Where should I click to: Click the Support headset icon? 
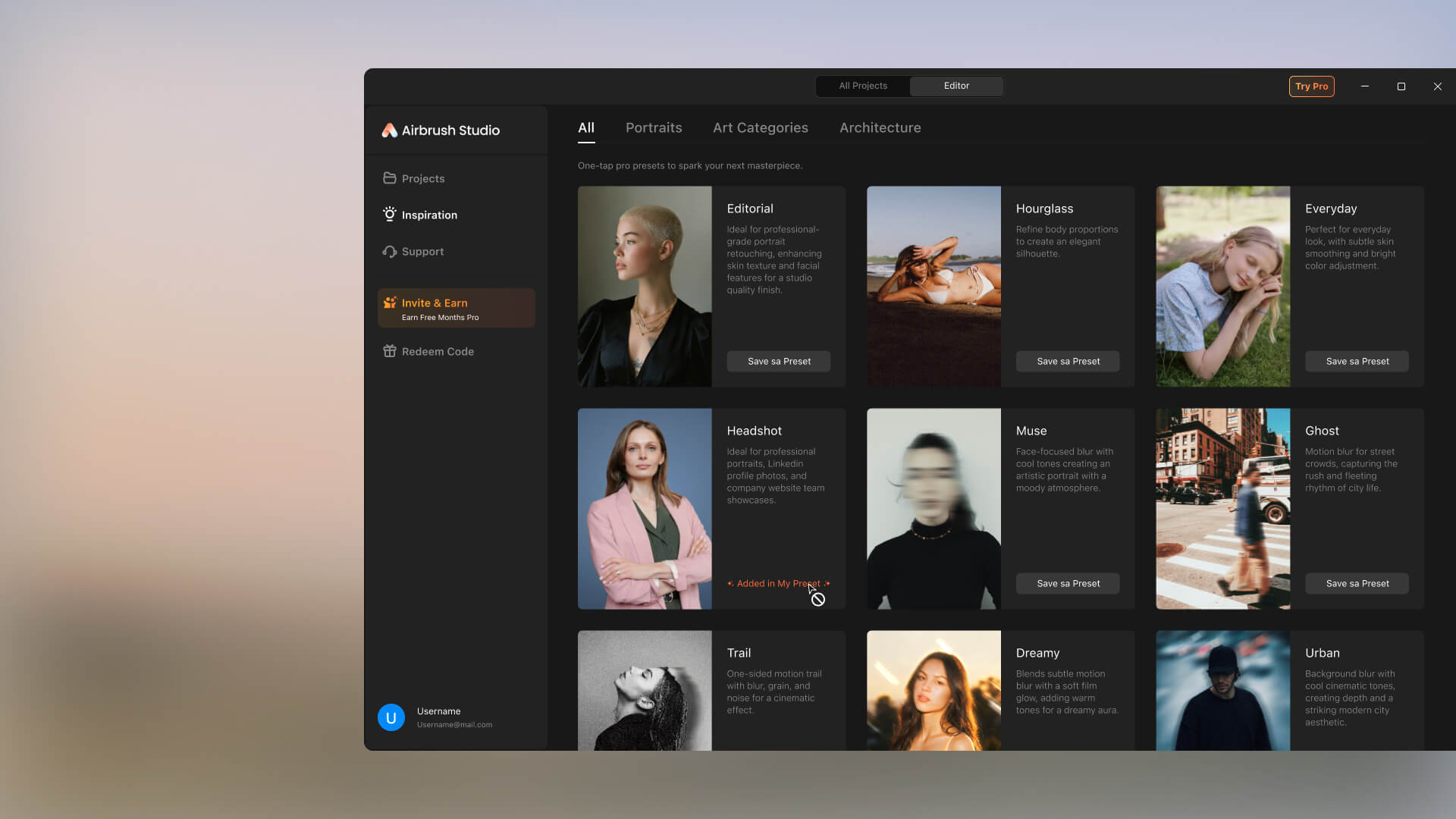(x=390, y=251)
